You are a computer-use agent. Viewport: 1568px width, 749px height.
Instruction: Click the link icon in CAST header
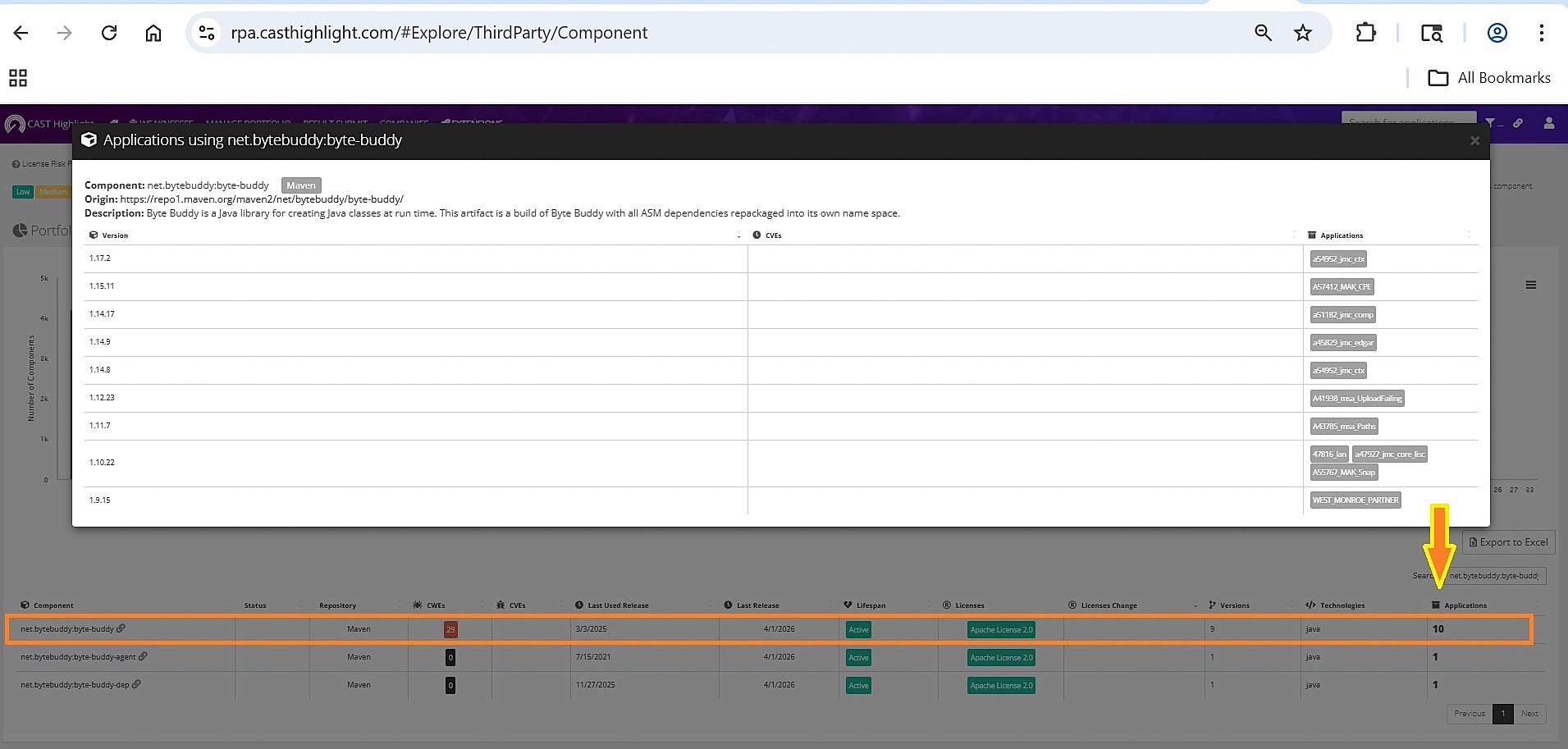1518,123
